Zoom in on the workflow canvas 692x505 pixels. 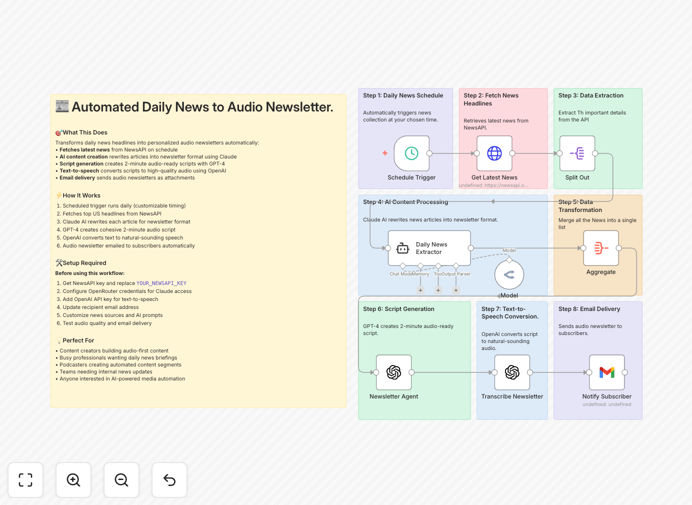click(x=73, y=480)
